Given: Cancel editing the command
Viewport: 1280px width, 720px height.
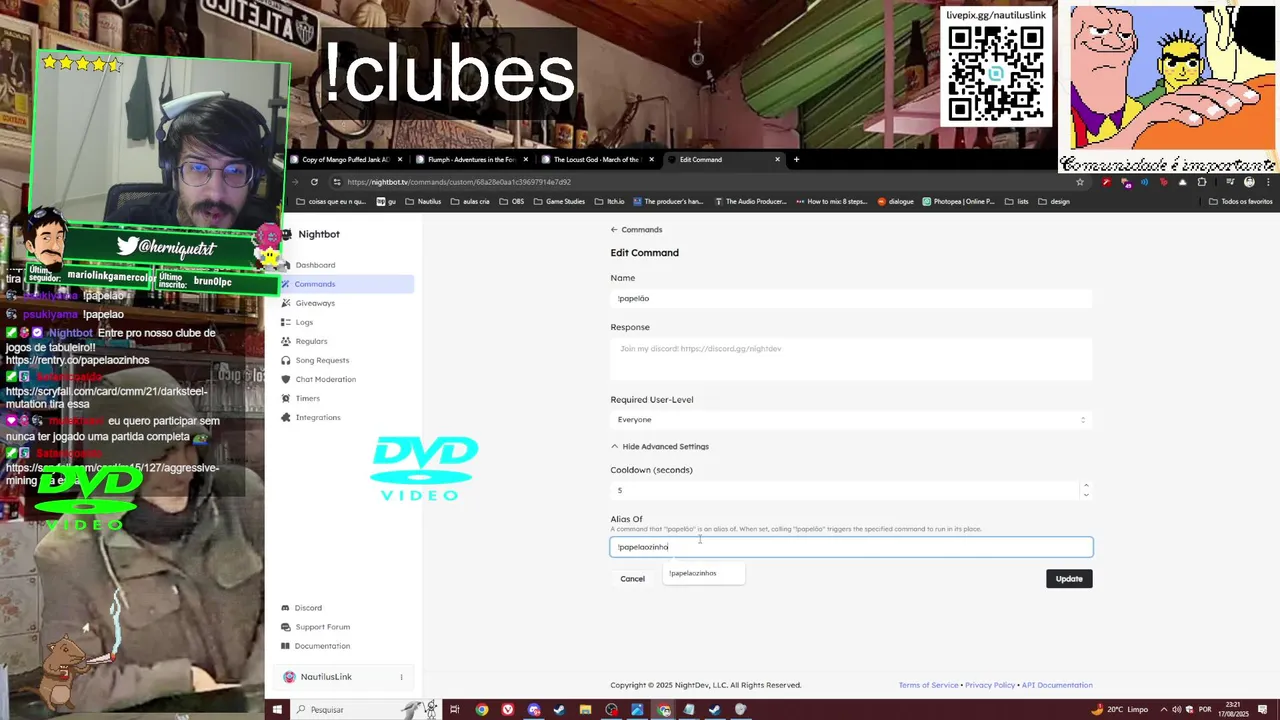Looking at the screenshot, I should click(632, 579).
